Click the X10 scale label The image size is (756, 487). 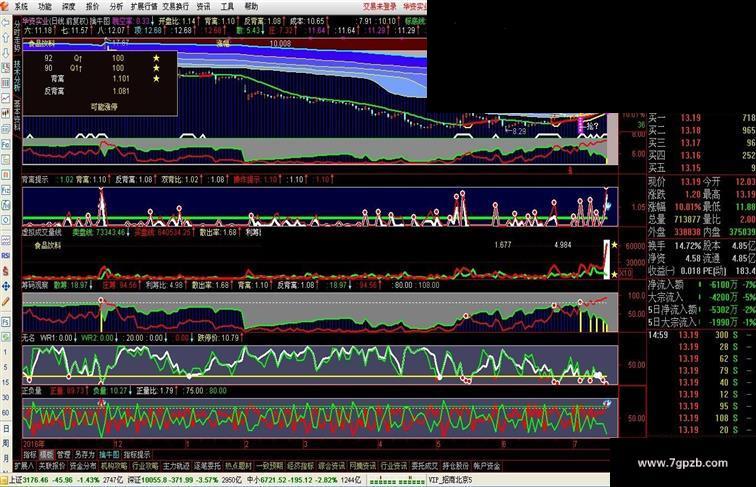[625, 273]
